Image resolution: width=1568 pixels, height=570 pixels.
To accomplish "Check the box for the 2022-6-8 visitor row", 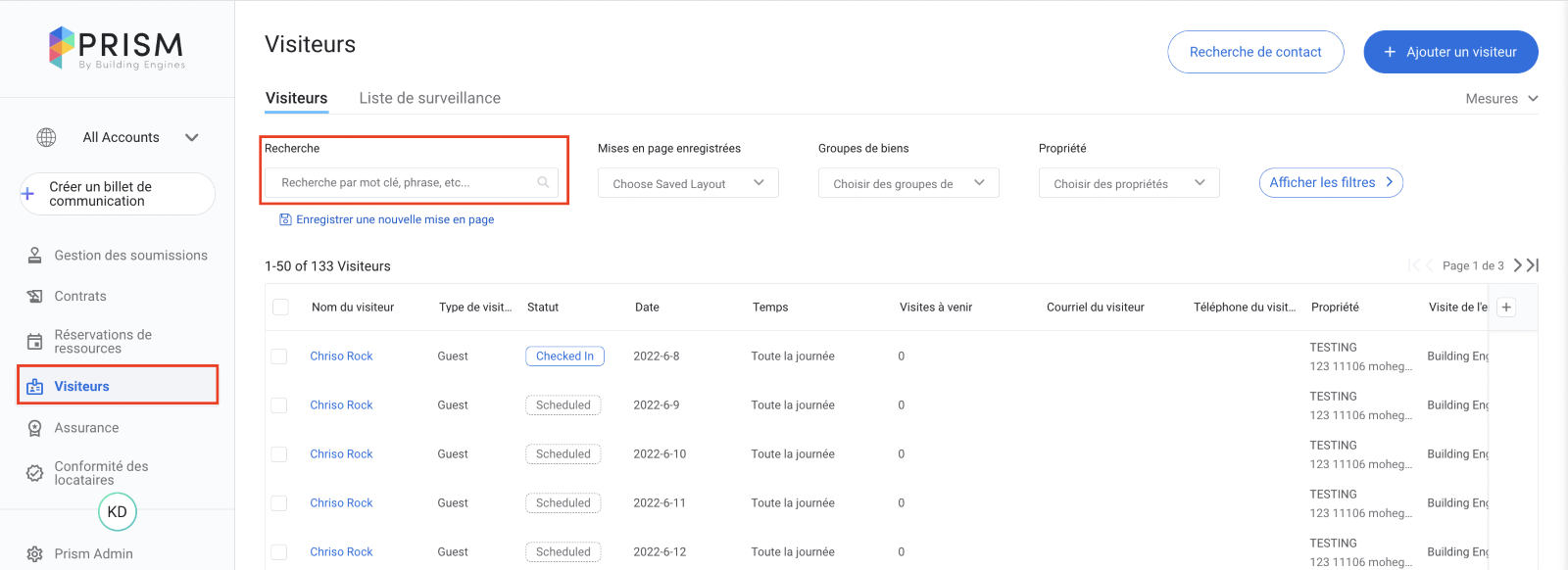I will (279, 356).
